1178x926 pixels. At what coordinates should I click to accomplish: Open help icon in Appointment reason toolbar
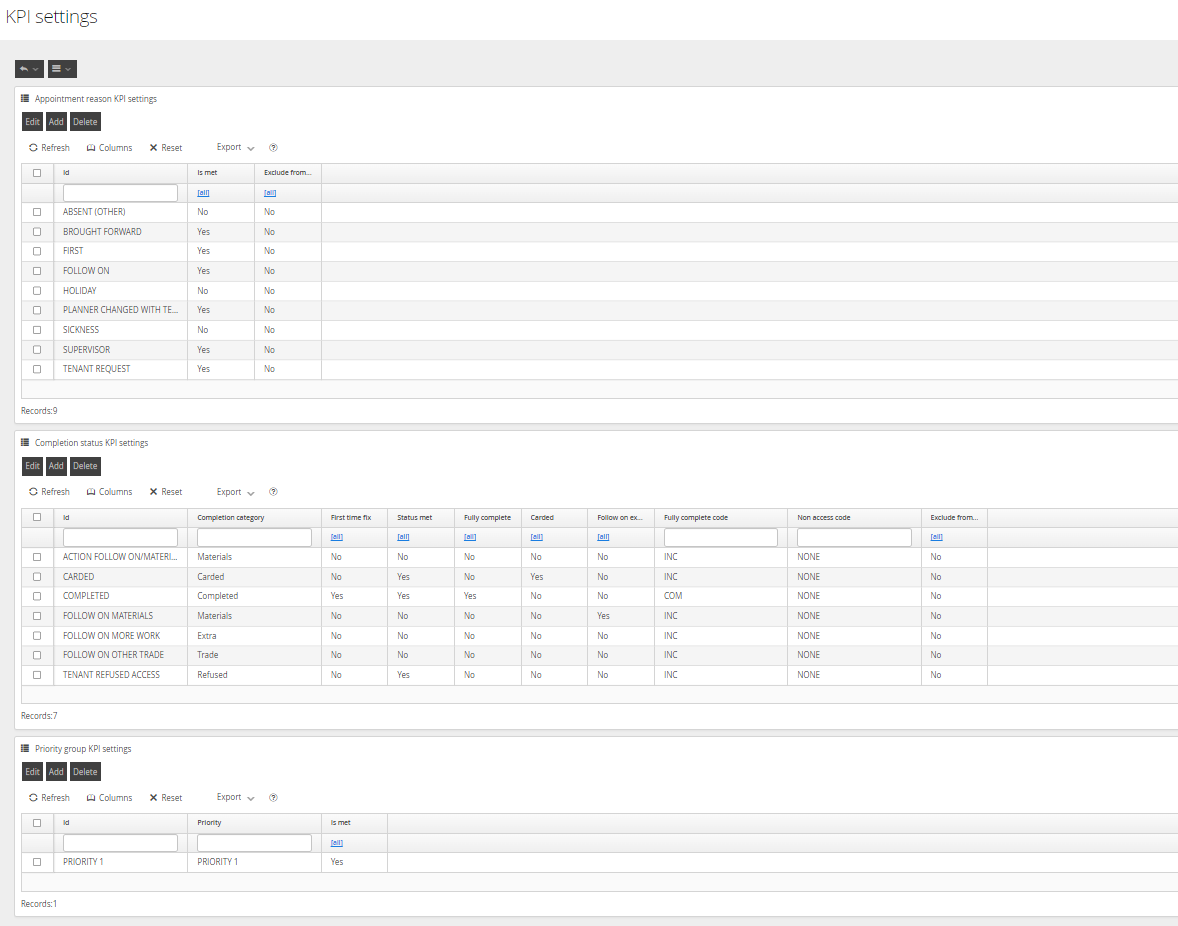click(273, 148)
